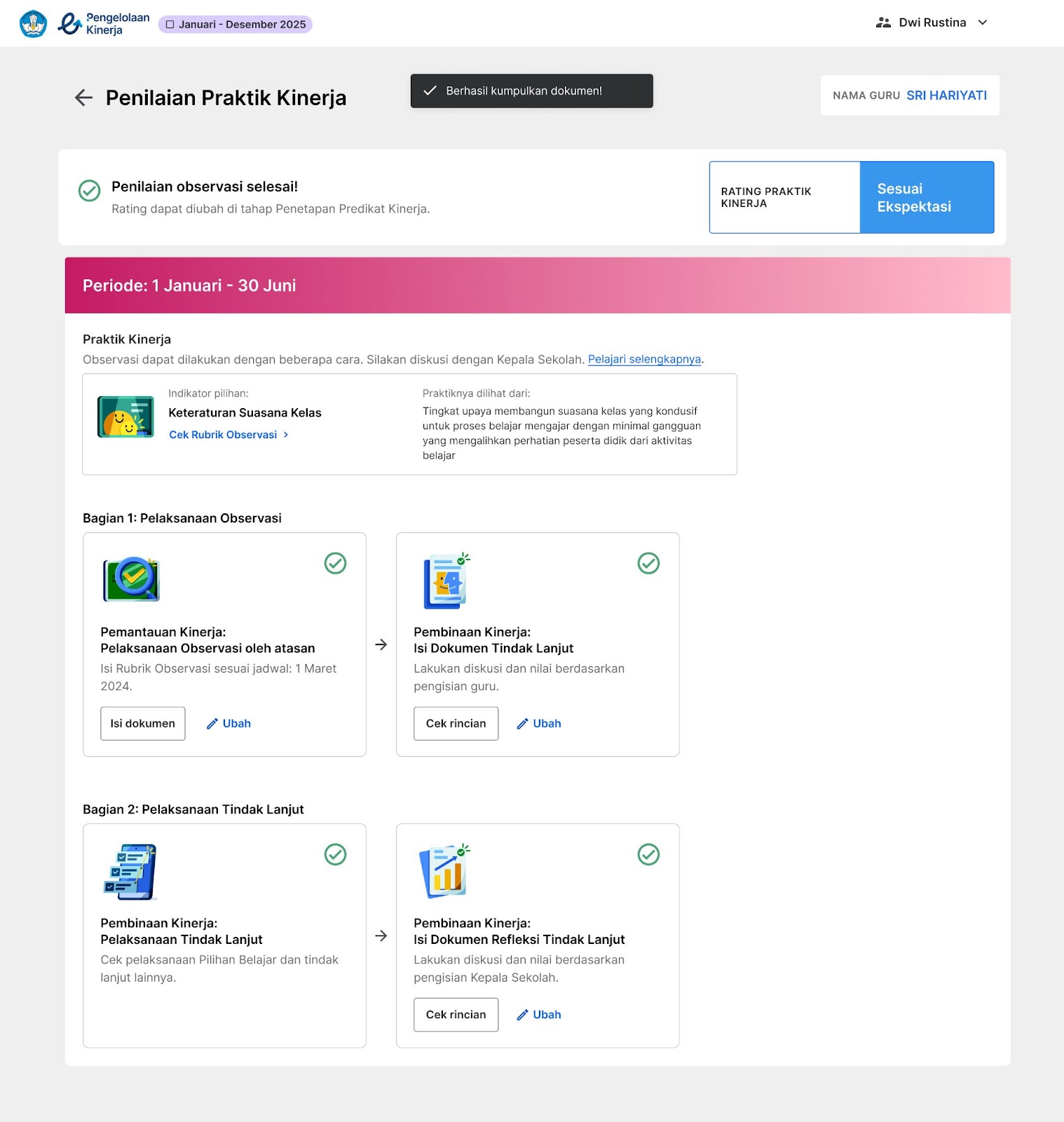
Task: Click the Keteraturan Suasana Kelas illustration
Action: coord(125,417)
